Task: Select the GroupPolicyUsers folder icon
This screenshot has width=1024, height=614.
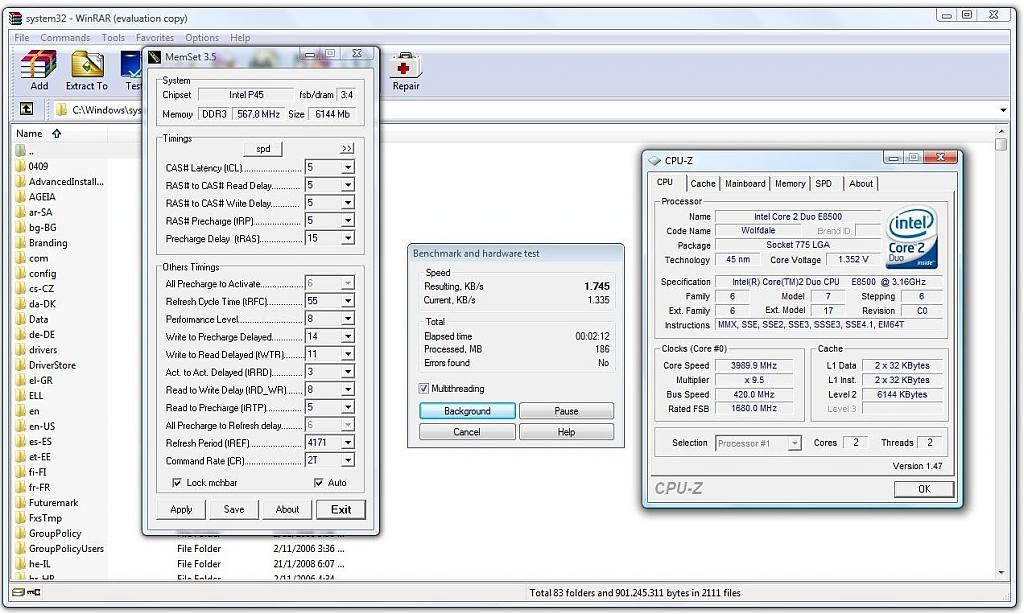Action: click(x=21, y=548)
